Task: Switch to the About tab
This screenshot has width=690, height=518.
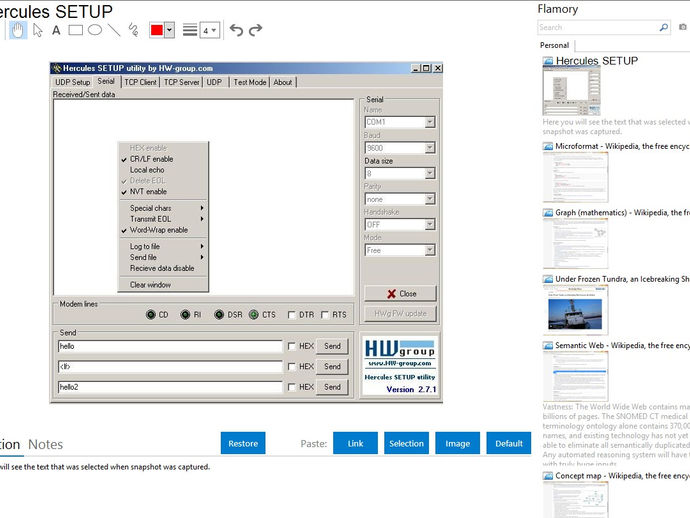Action: (283, 82)
